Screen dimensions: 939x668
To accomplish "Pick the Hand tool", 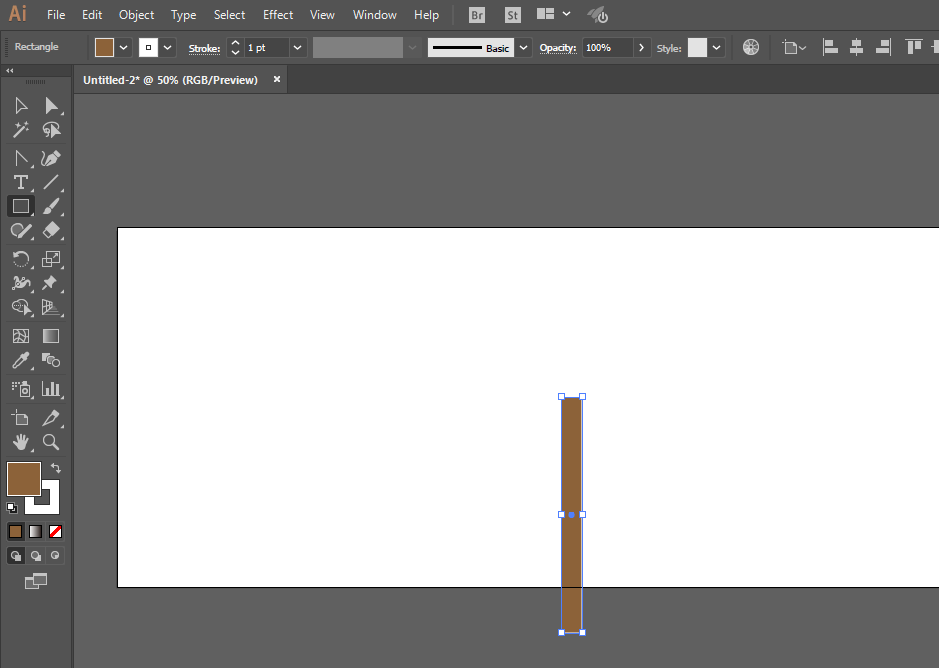I will (x=20, y=442).
